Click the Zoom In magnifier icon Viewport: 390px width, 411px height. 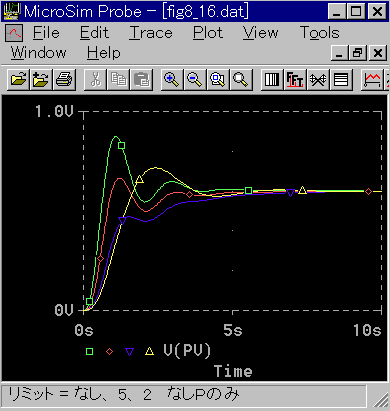172,80
